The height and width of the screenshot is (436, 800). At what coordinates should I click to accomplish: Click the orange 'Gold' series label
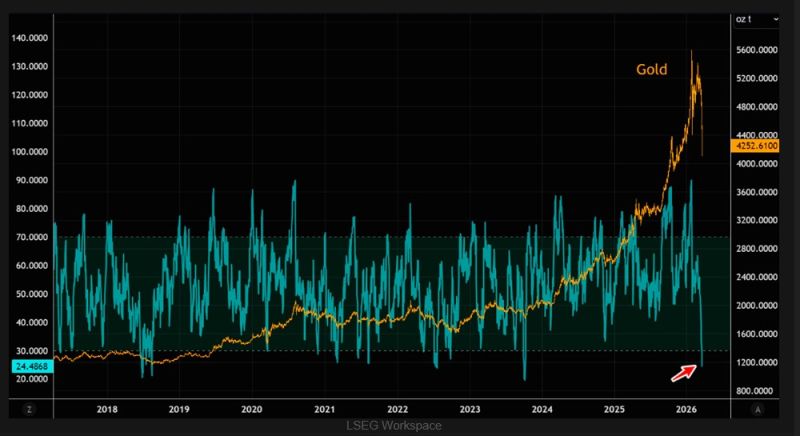pos(652,69)
